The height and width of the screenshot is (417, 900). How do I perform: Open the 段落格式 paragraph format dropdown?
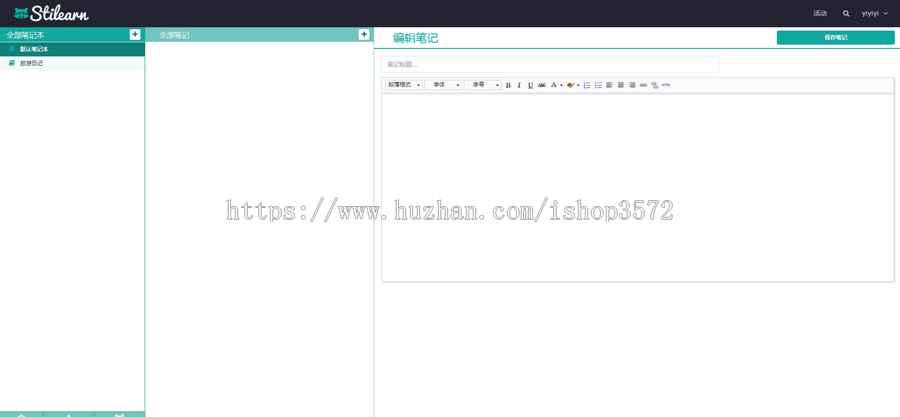click(404, 85)
